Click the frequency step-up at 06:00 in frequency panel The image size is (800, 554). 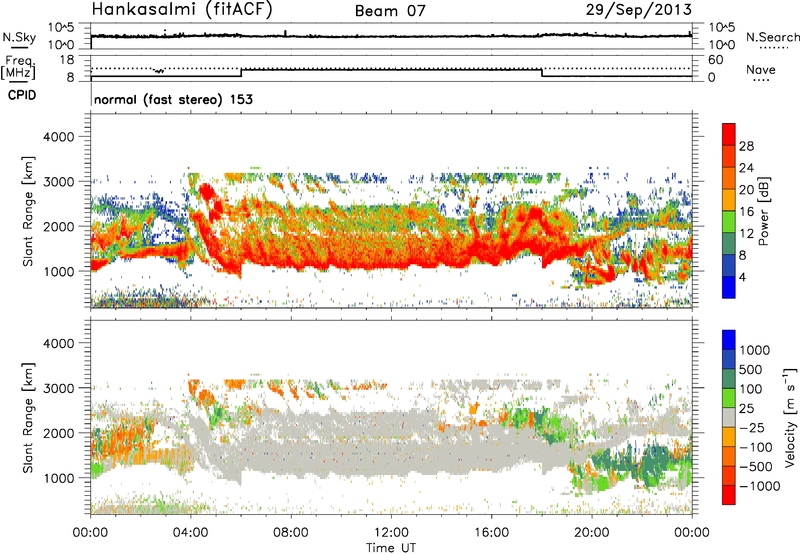click(x=241, y=72)
